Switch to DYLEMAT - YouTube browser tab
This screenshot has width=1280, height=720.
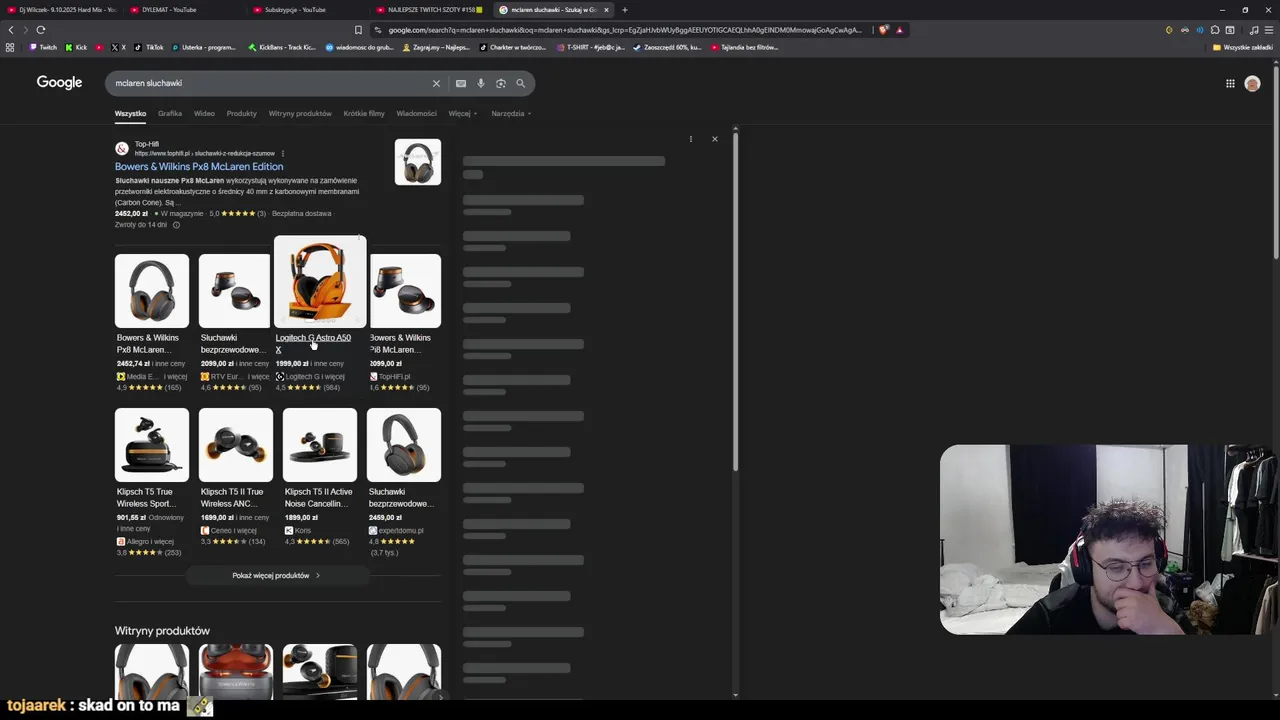183,10
